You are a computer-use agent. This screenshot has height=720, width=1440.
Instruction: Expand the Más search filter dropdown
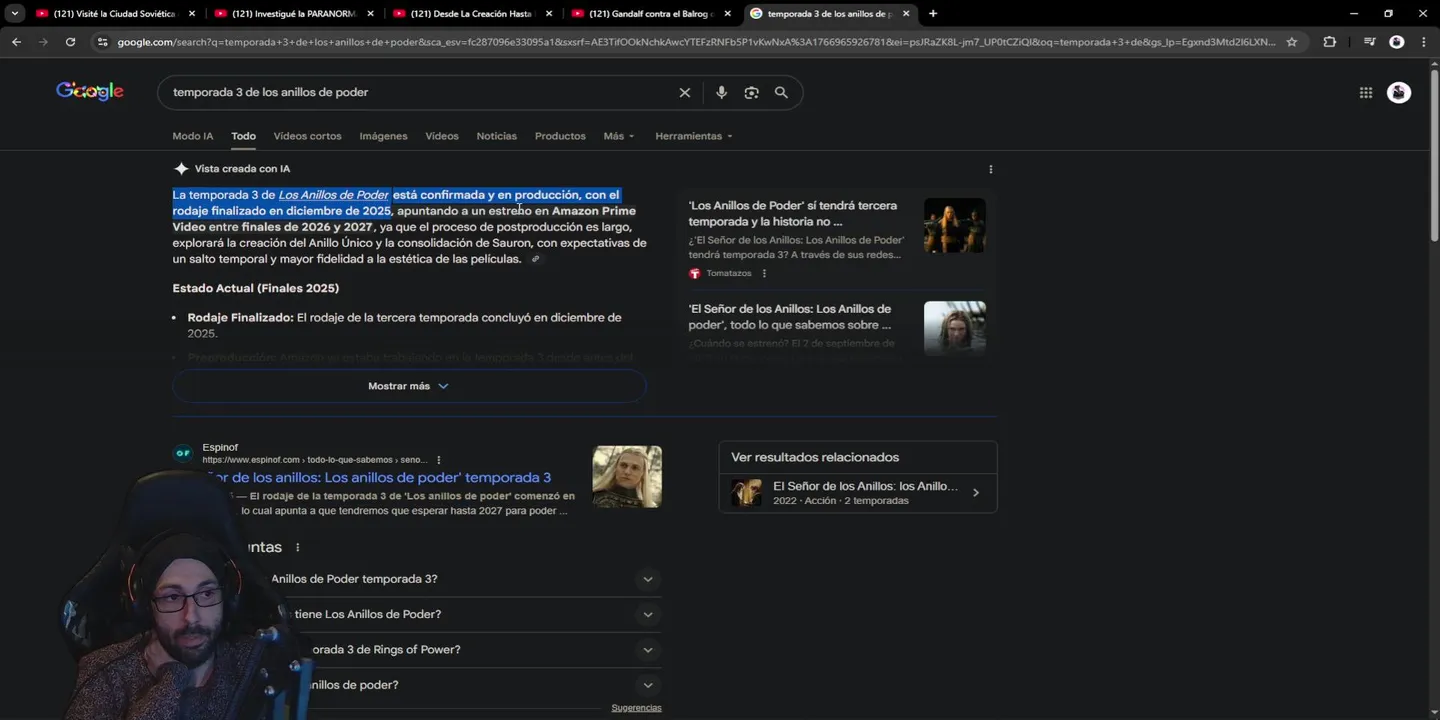pyautogui.click(x=618, y=136)
